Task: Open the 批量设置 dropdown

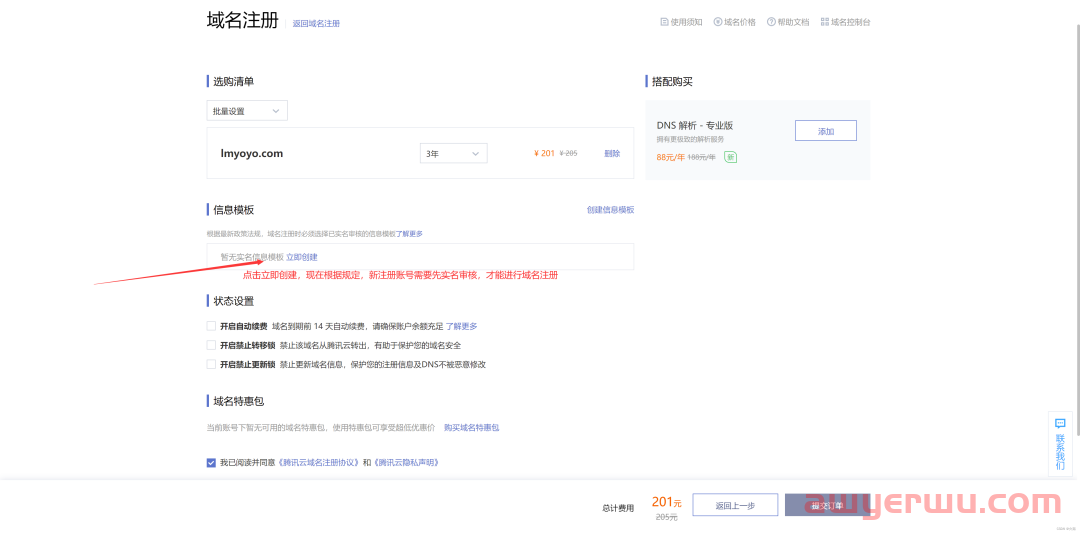Action: (x=247, y=111)
